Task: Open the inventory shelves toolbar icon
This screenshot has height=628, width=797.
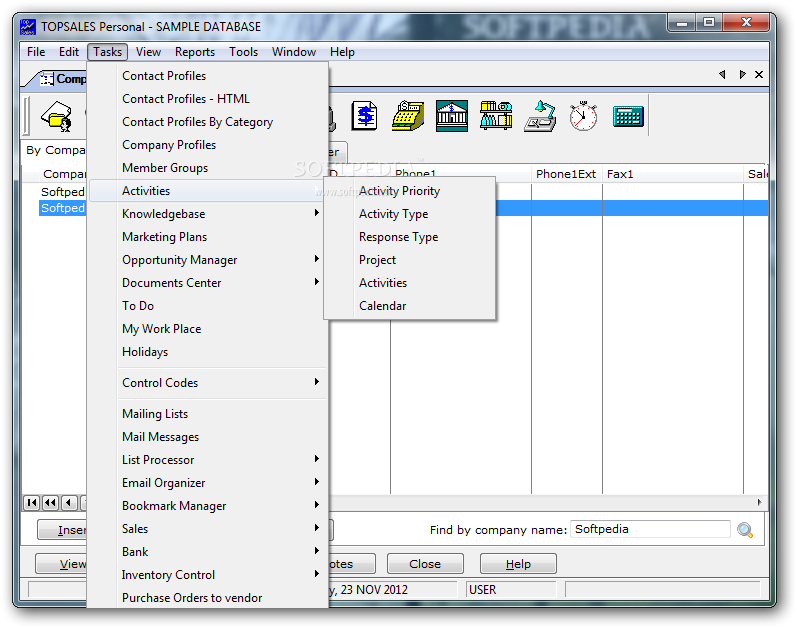Action: click(496, 115)
